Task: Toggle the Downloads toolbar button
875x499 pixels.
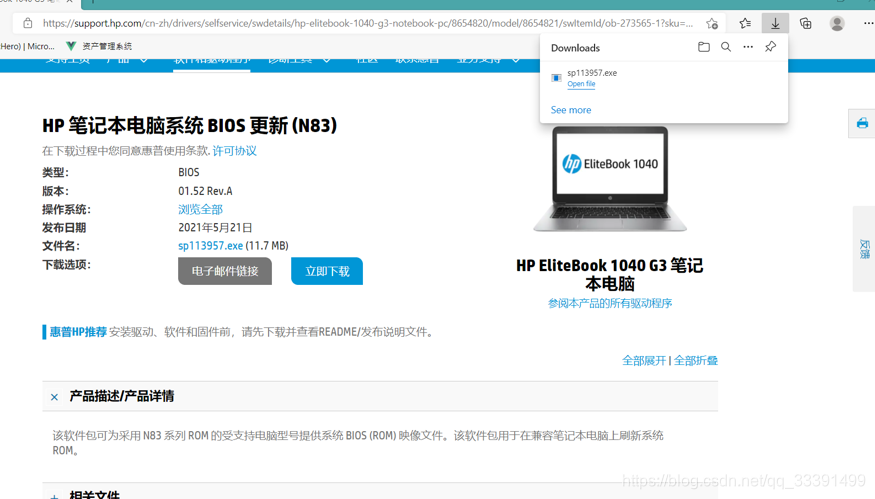Action: coord(775,23)
